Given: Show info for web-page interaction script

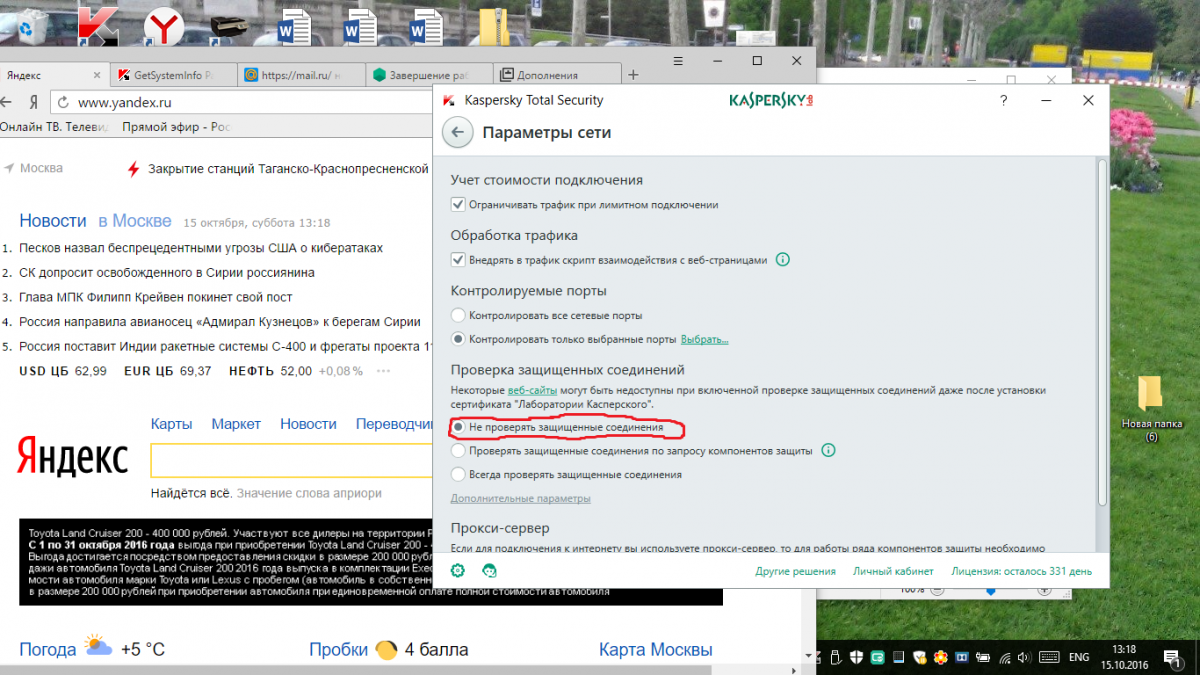Looking at the screenshot, I should point(783,259).
